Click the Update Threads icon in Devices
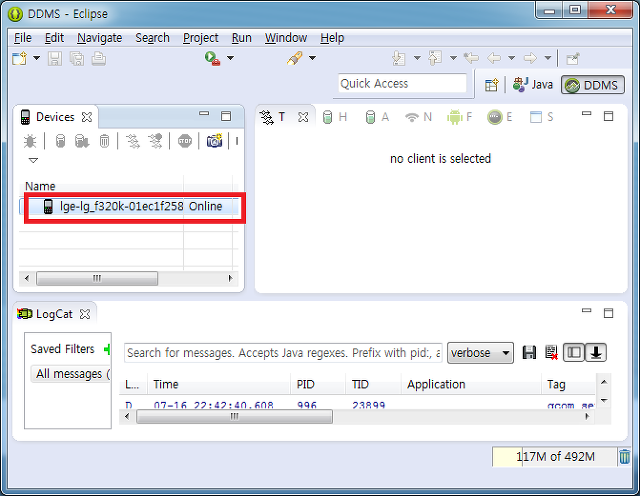Viewport: 640px width, 496px height. click(133, 141)
